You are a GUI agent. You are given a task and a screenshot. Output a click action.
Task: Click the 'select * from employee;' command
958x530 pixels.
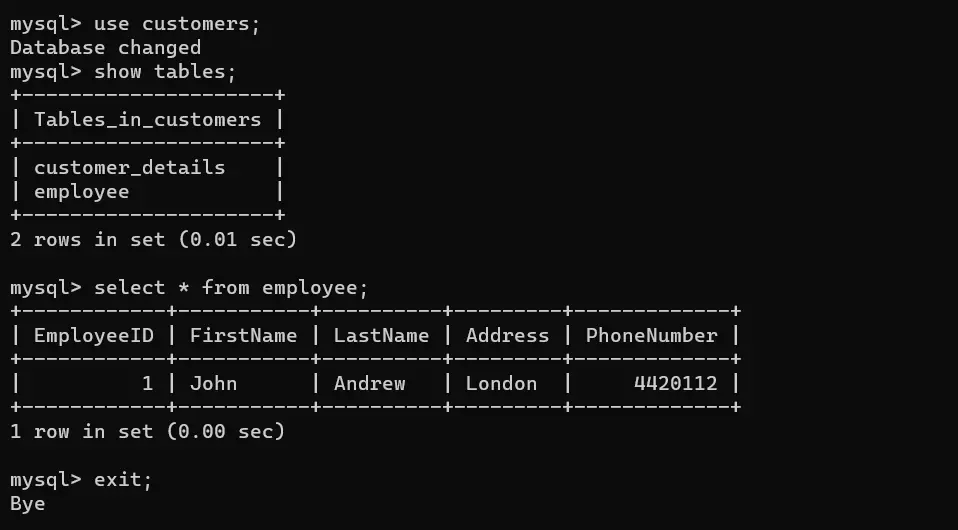(x=231, y=287)
